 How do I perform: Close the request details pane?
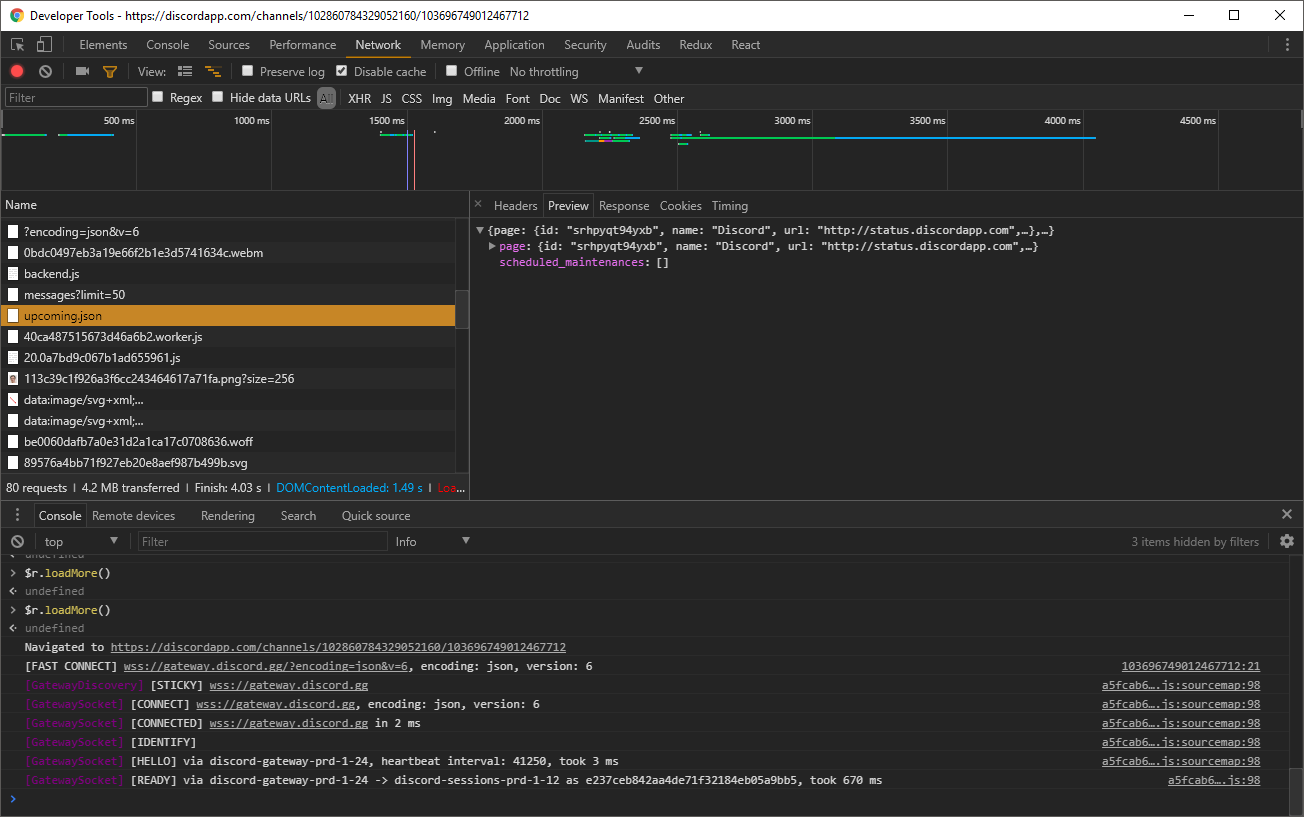pos(478,204)
